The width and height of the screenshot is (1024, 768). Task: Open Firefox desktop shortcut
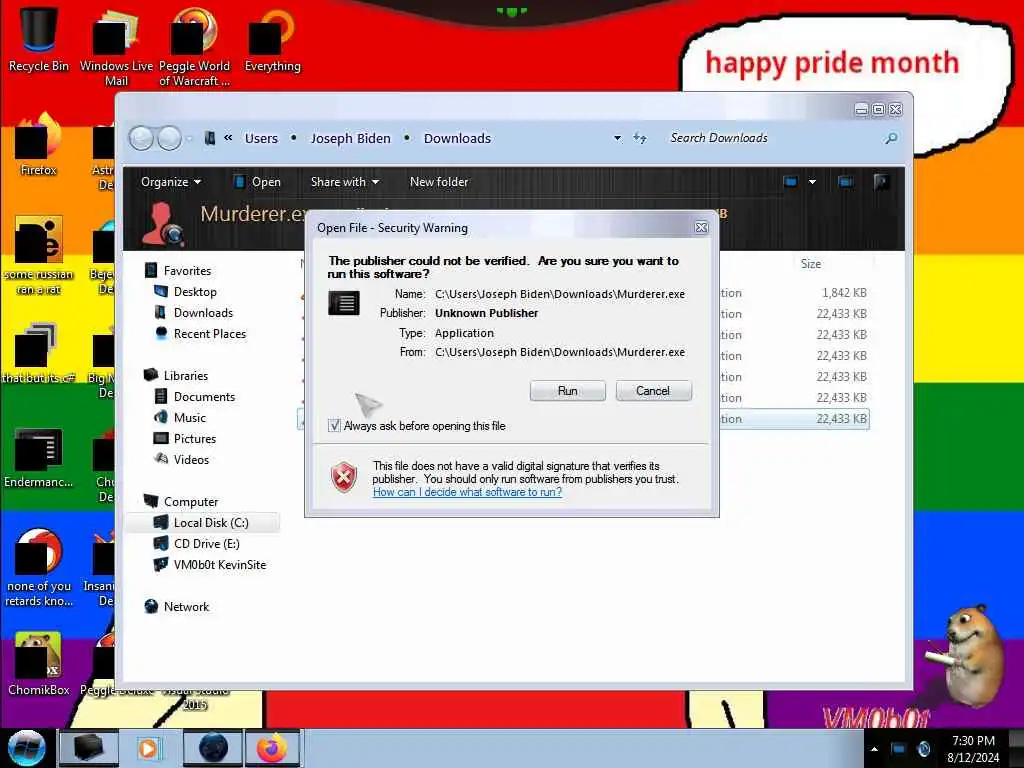tap(39, 145)
